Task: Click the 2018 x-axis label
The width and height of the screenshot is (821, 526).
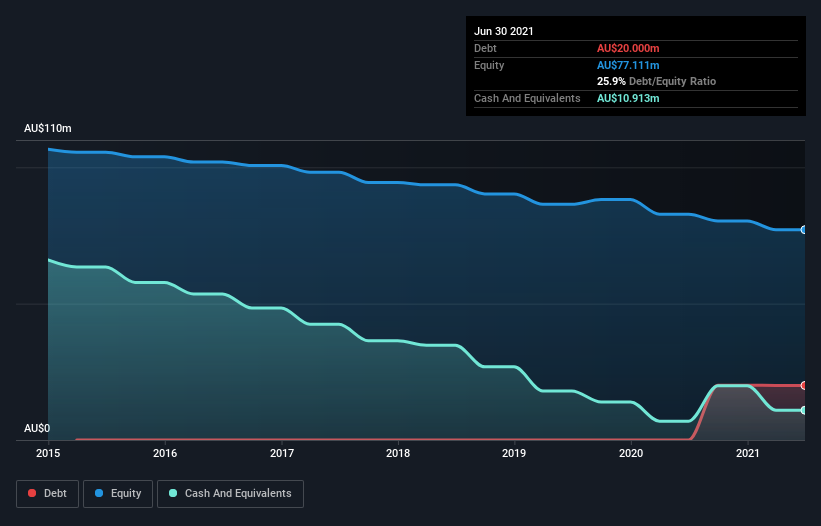Action: [398, 453]
